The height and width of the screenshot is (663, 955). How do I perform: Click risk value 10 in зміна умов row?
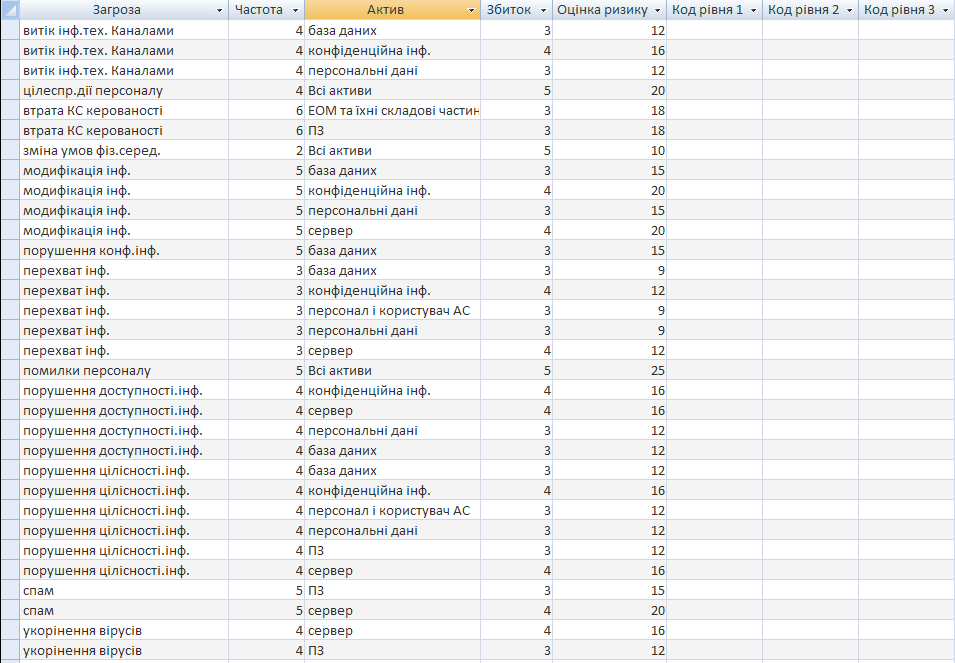[x=610, y=150]
